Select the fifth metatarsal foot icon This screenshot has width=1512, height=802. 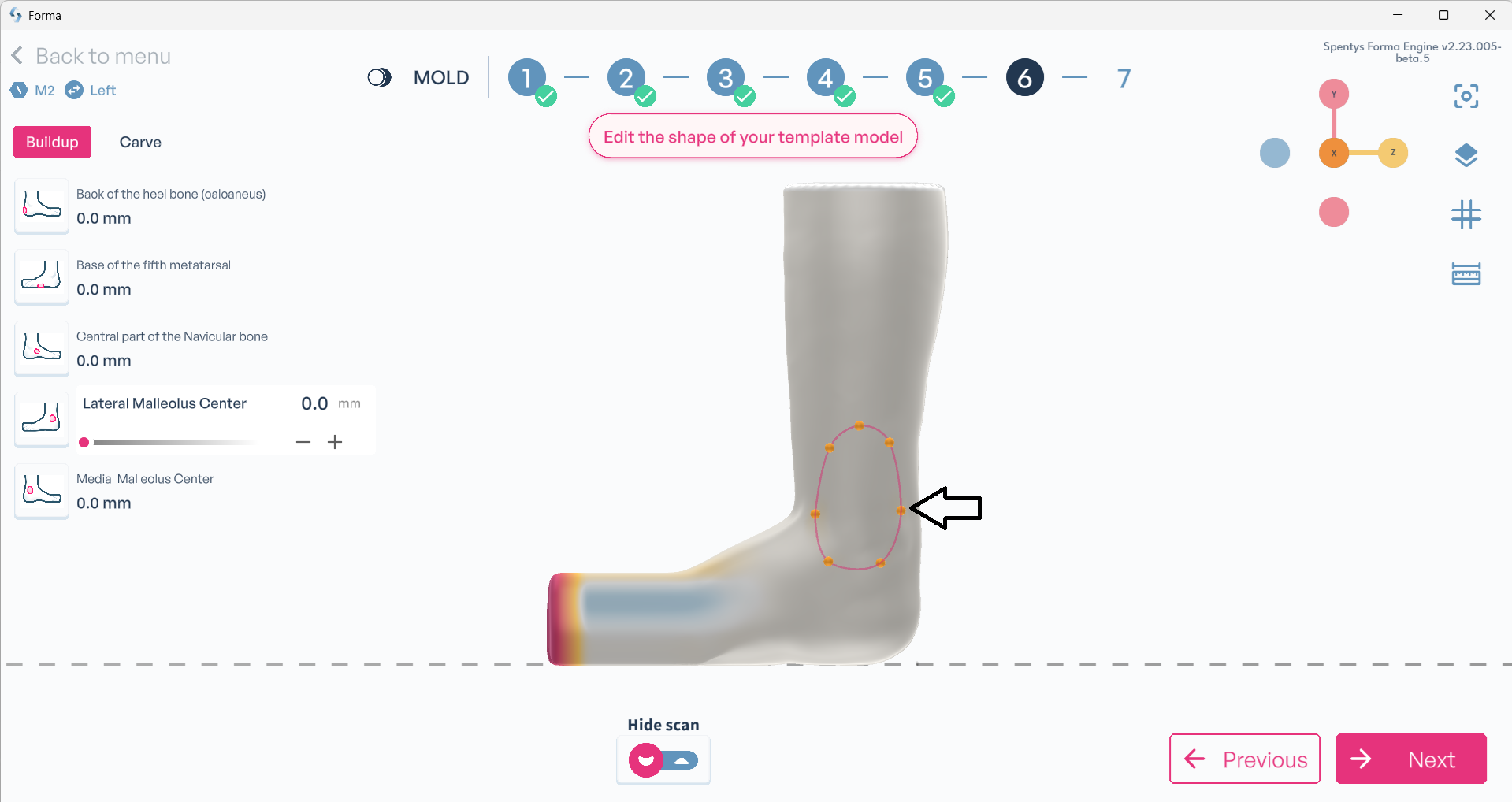(x=42, y=277)
